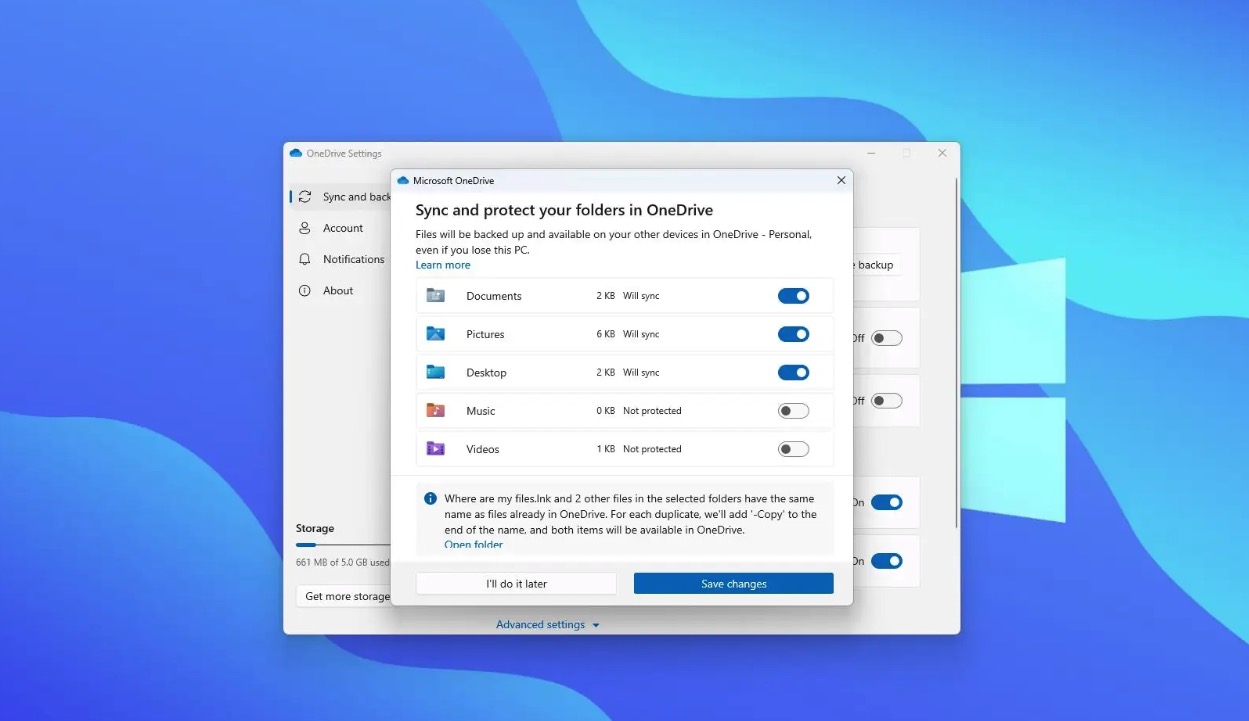The width and height of the screenshot is (1249, 721).
Task: Click Not protected status in Music row
Action: (x=652, y=411)
